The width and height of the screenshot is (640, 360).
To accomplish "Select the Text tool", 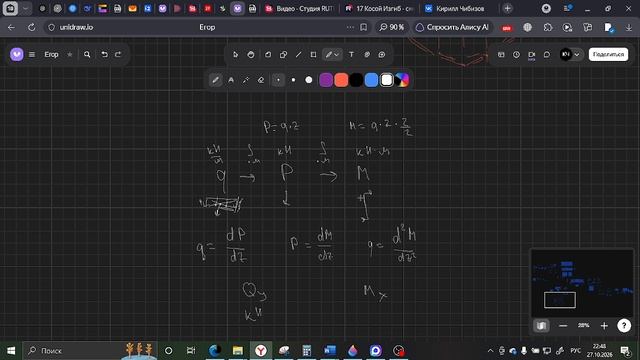I will [351, 55].
